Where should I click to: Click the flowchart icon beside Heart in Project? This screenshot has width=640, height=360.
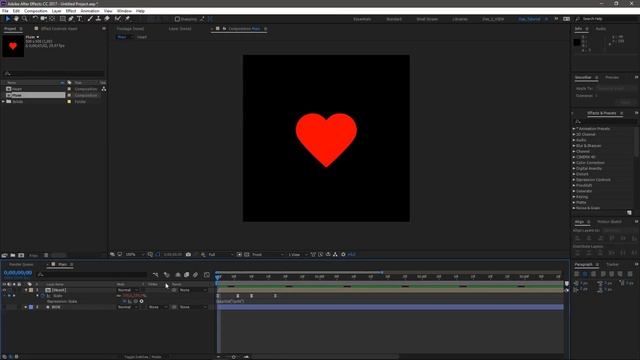(104, 89)
